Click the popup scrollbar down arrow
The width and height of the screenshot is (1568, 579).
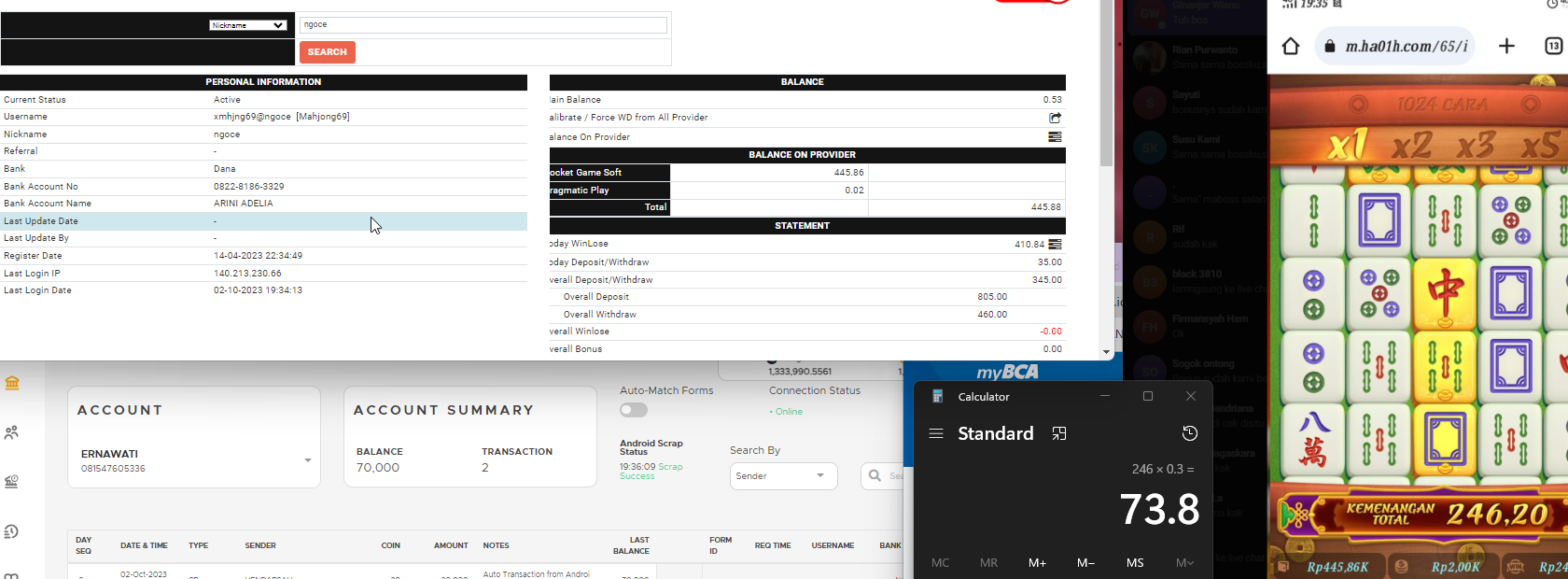[1107, 352]
